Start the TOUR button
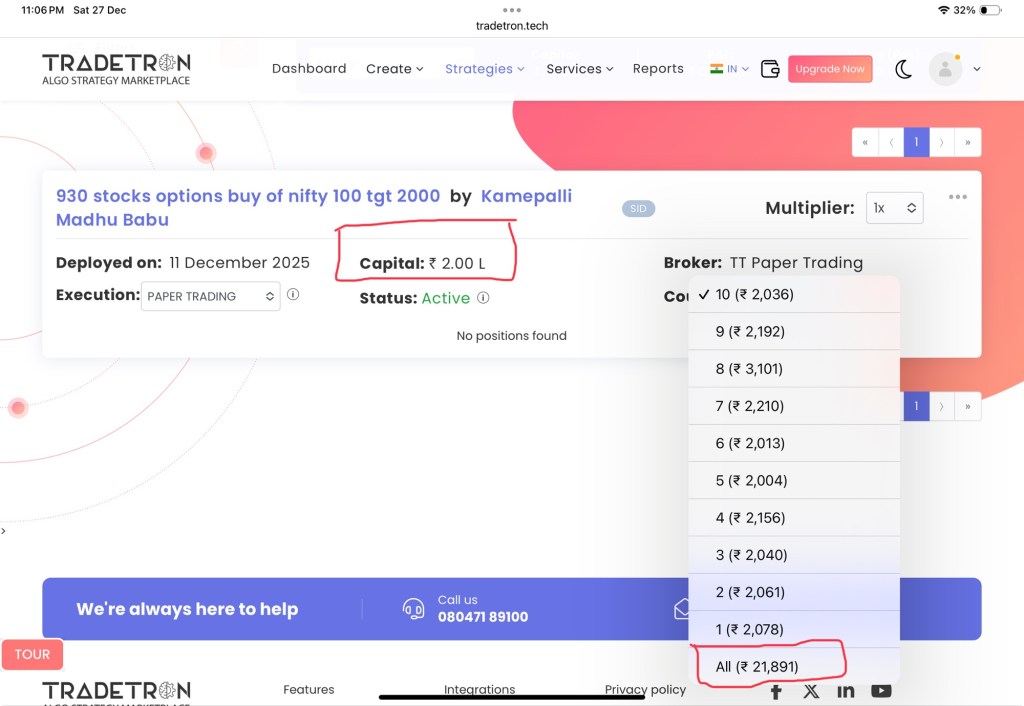Viewport: 1024px width, 706px height. tap(32, 655)
